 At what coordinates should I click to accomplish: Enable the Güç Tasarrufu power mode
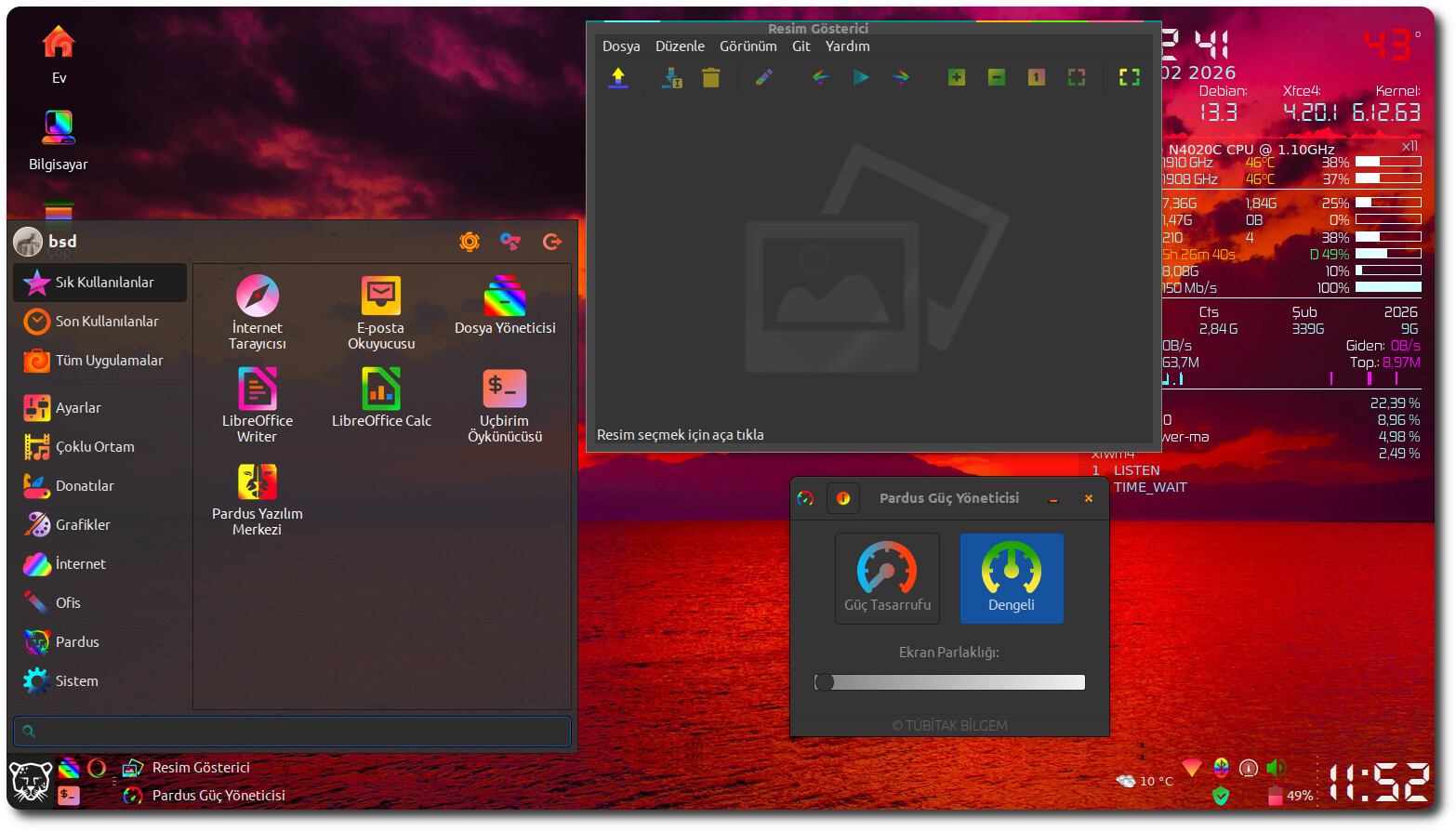887,577
